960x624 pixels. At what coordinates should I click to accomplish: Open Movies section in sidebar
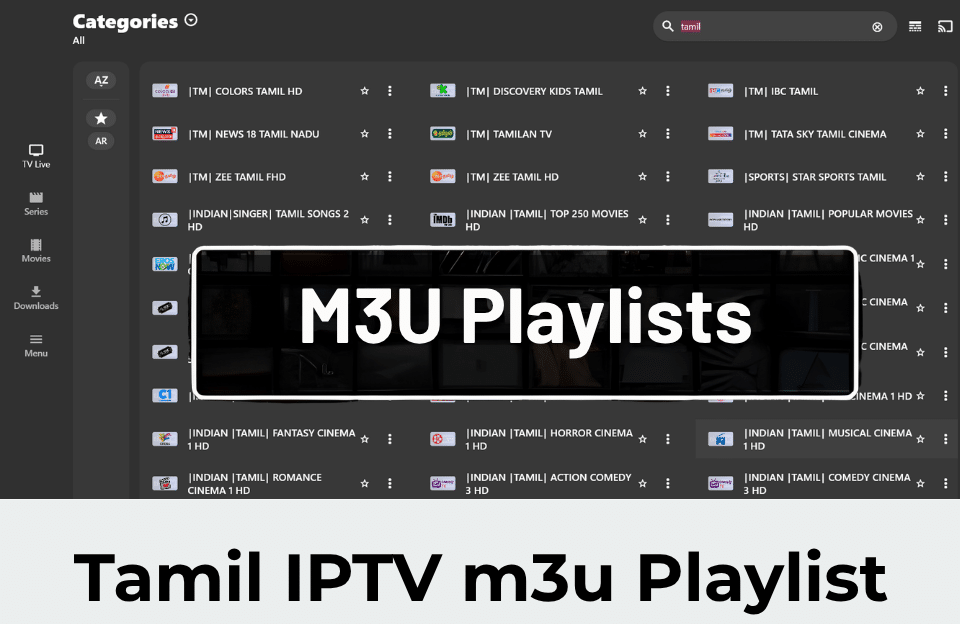coord(36,250)
